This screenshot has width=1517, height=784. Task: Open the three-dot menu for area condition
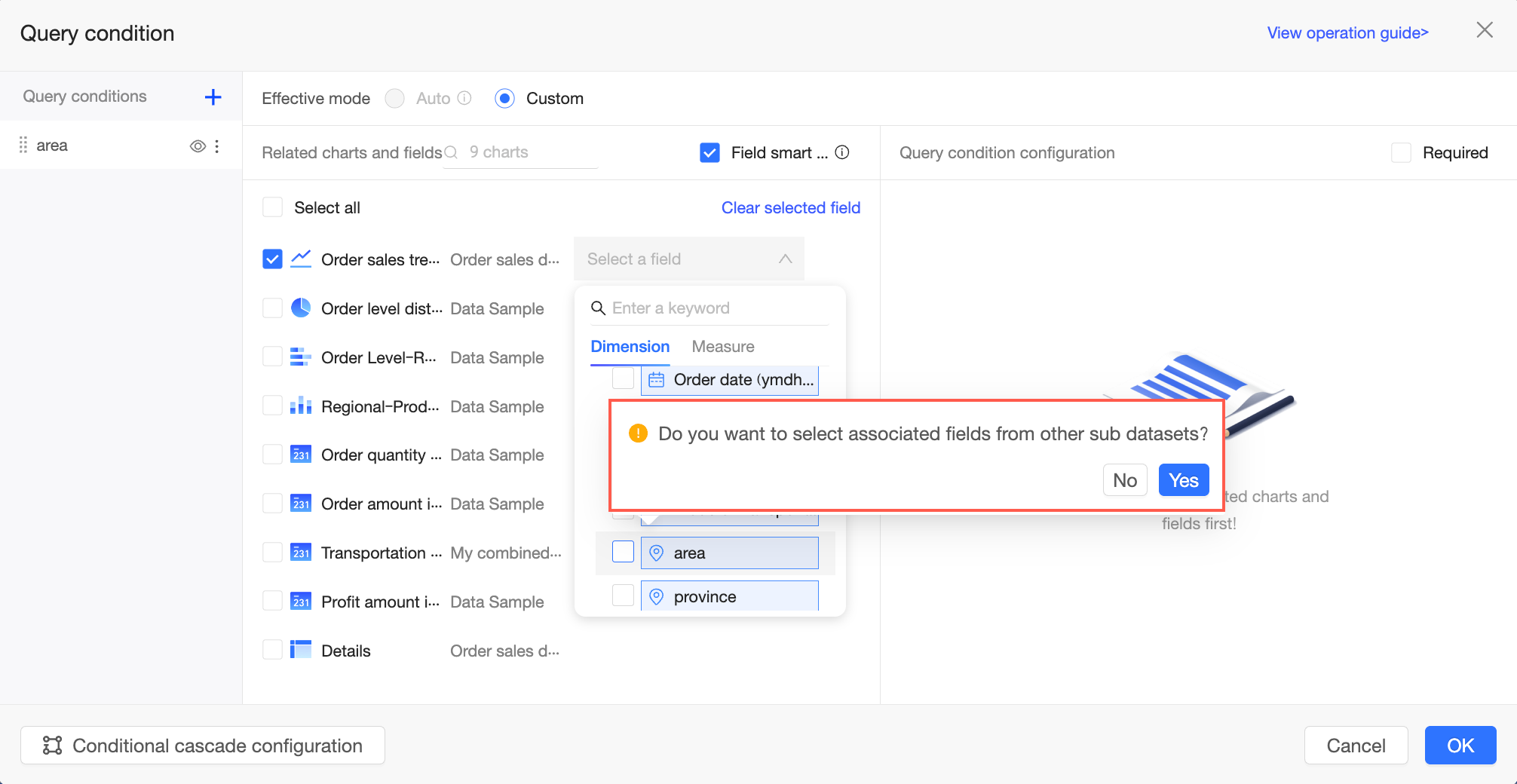pos(217,146)
